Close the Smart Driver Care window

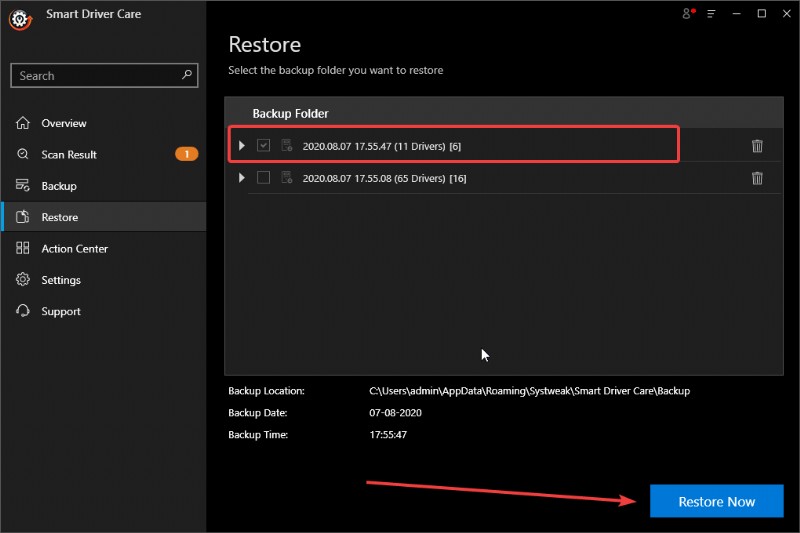click(x=787, y=14)
